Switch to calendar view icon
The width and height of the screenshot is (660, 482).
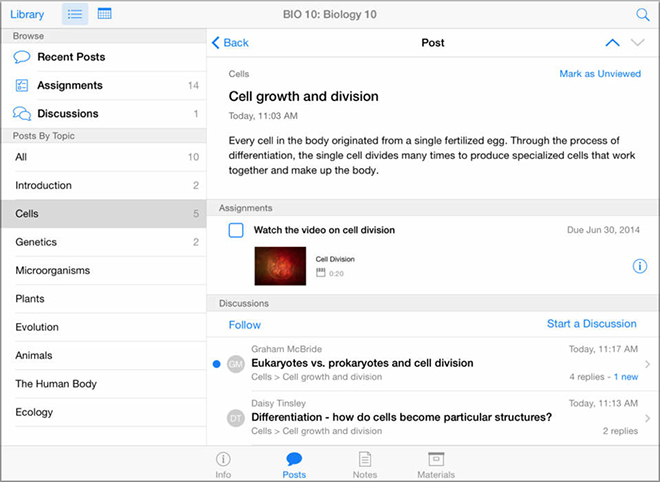(104, 14)
